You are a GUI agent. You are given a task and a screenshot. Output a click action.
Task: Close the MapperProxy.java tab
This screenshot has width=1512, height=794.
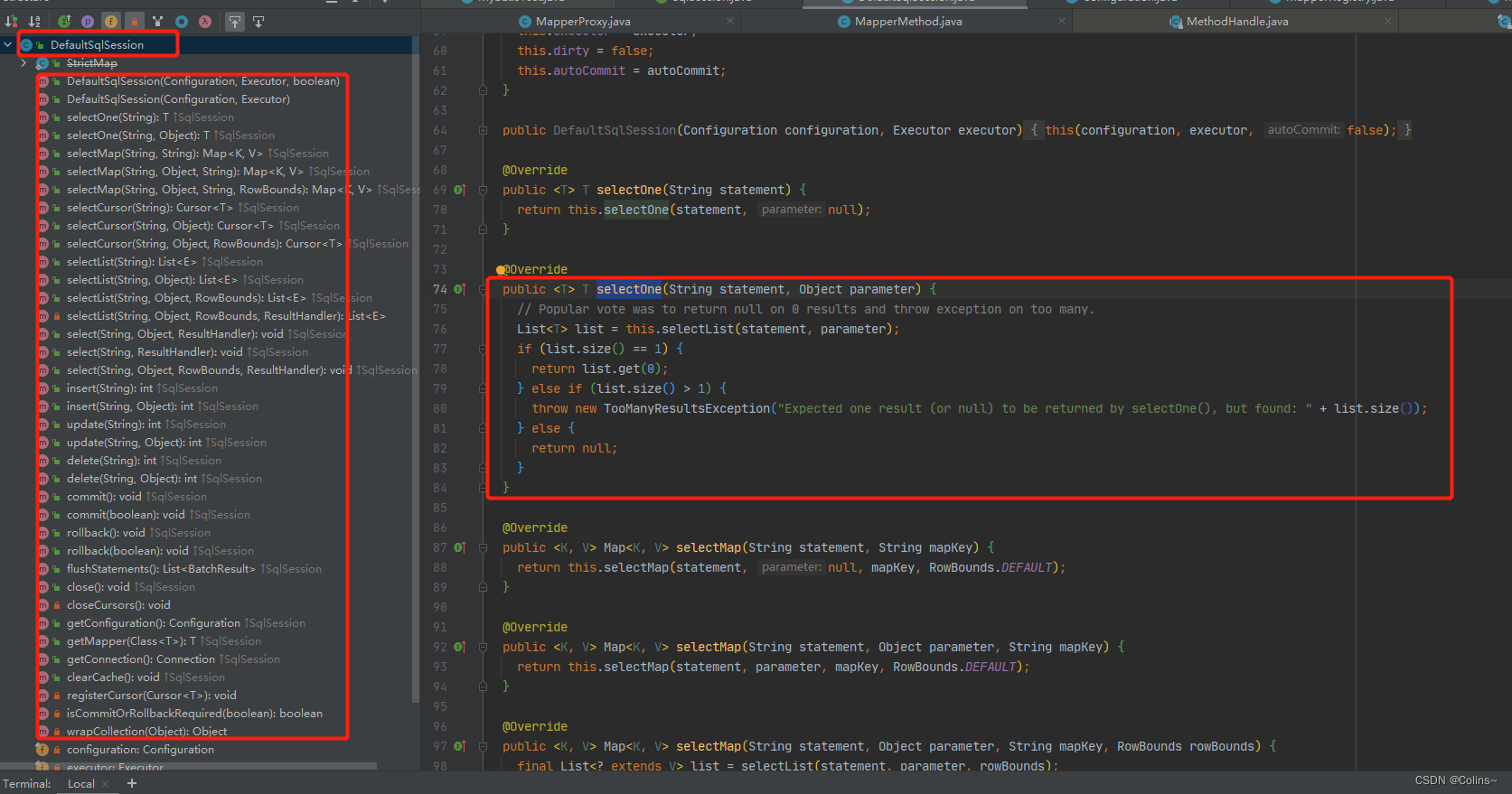click(730, 21)
